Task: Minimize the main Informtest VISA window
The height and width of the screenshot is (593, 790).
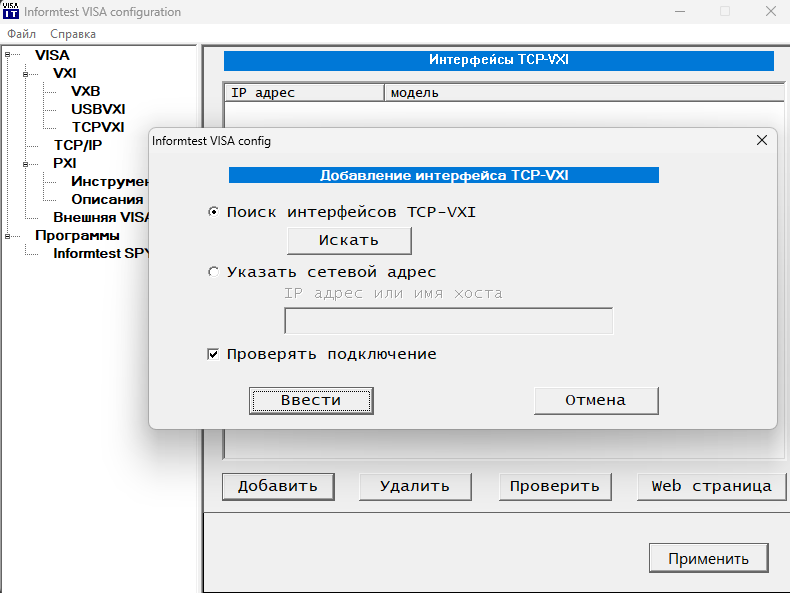Action: 680,11
